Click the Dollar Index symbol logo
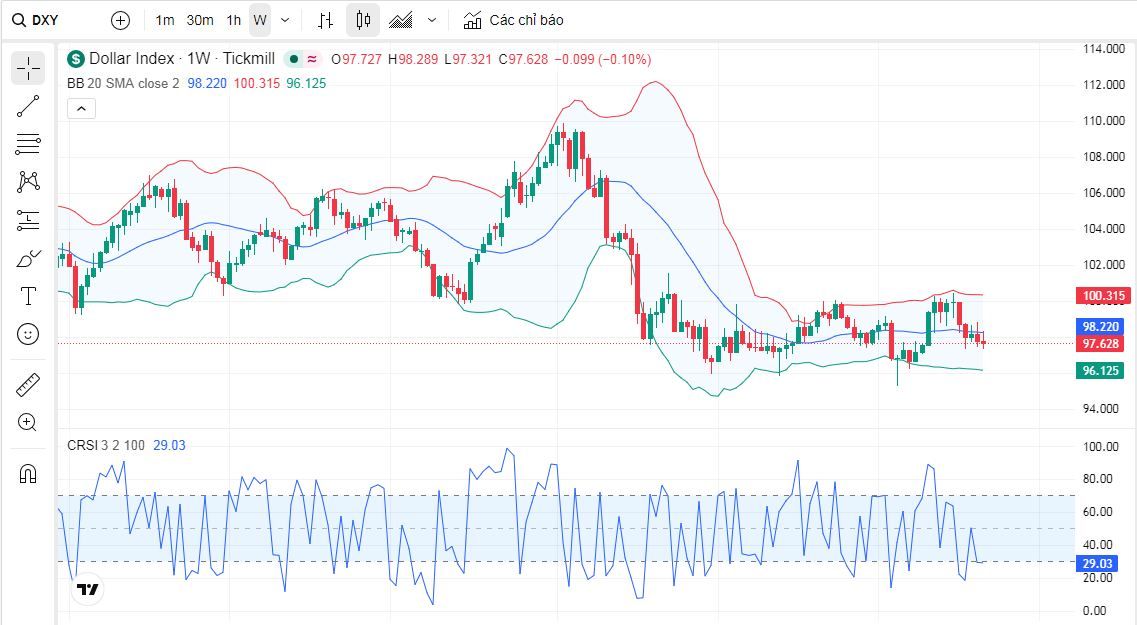 (x=75, y=59)
